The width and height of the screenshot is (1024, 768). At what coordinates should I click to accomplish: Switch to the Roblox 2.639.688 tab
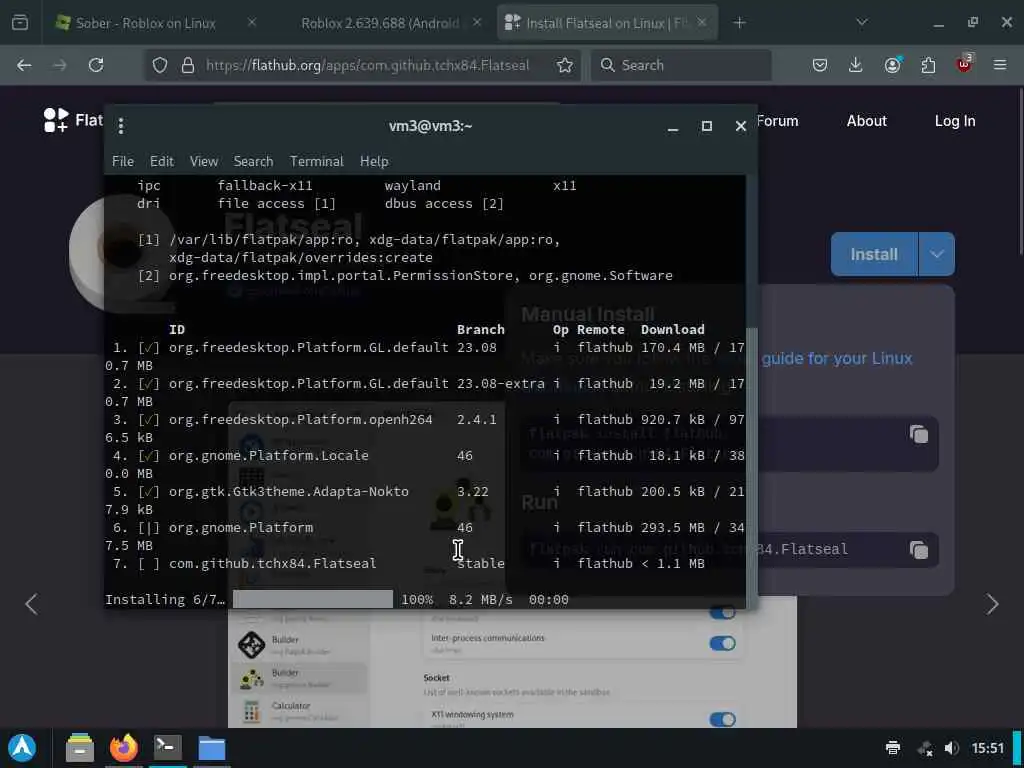pos(382,23)
